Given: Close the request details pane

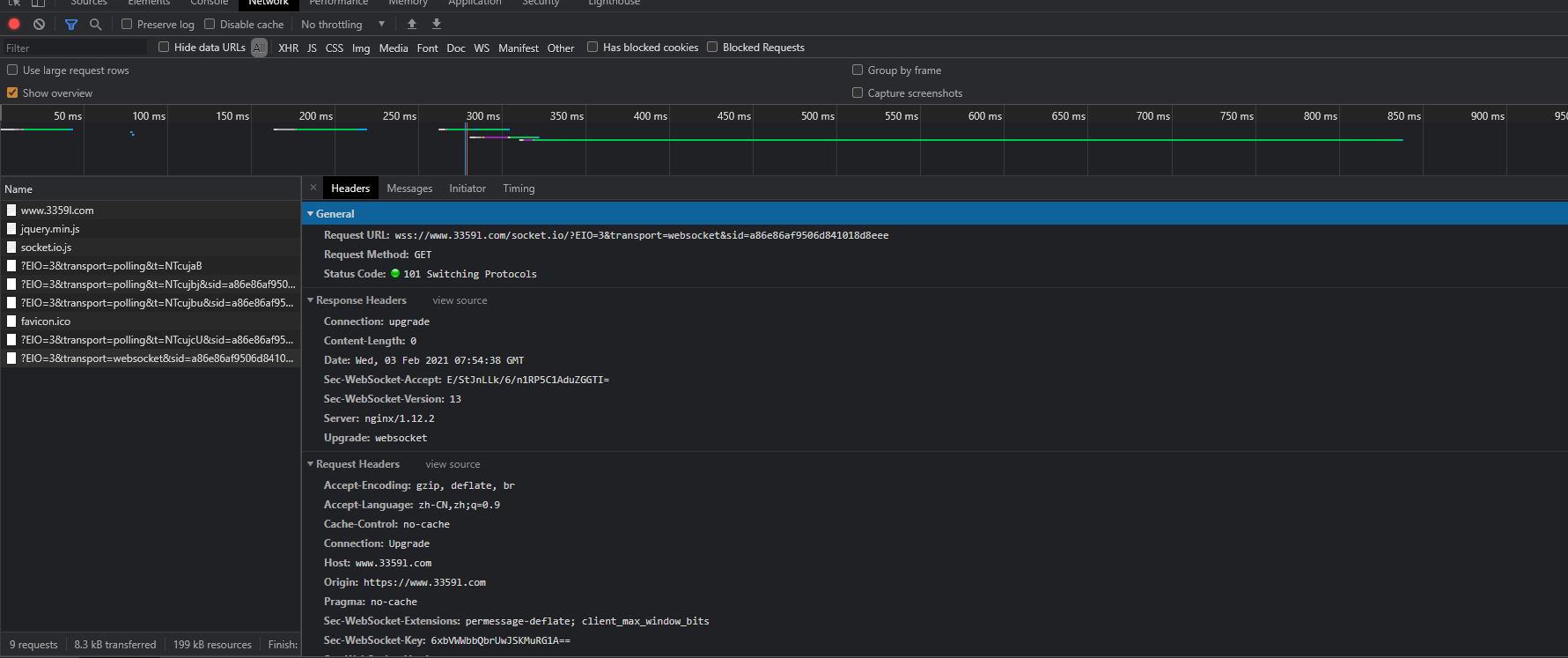Looking at the screenshot, I should [313, 188].
